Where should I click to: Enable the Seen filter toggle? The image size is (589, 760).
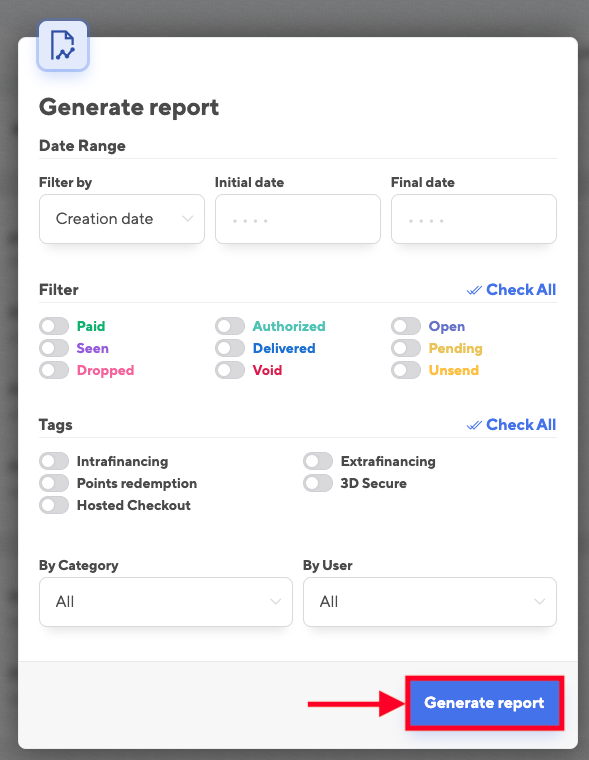(x=54, y=348)
